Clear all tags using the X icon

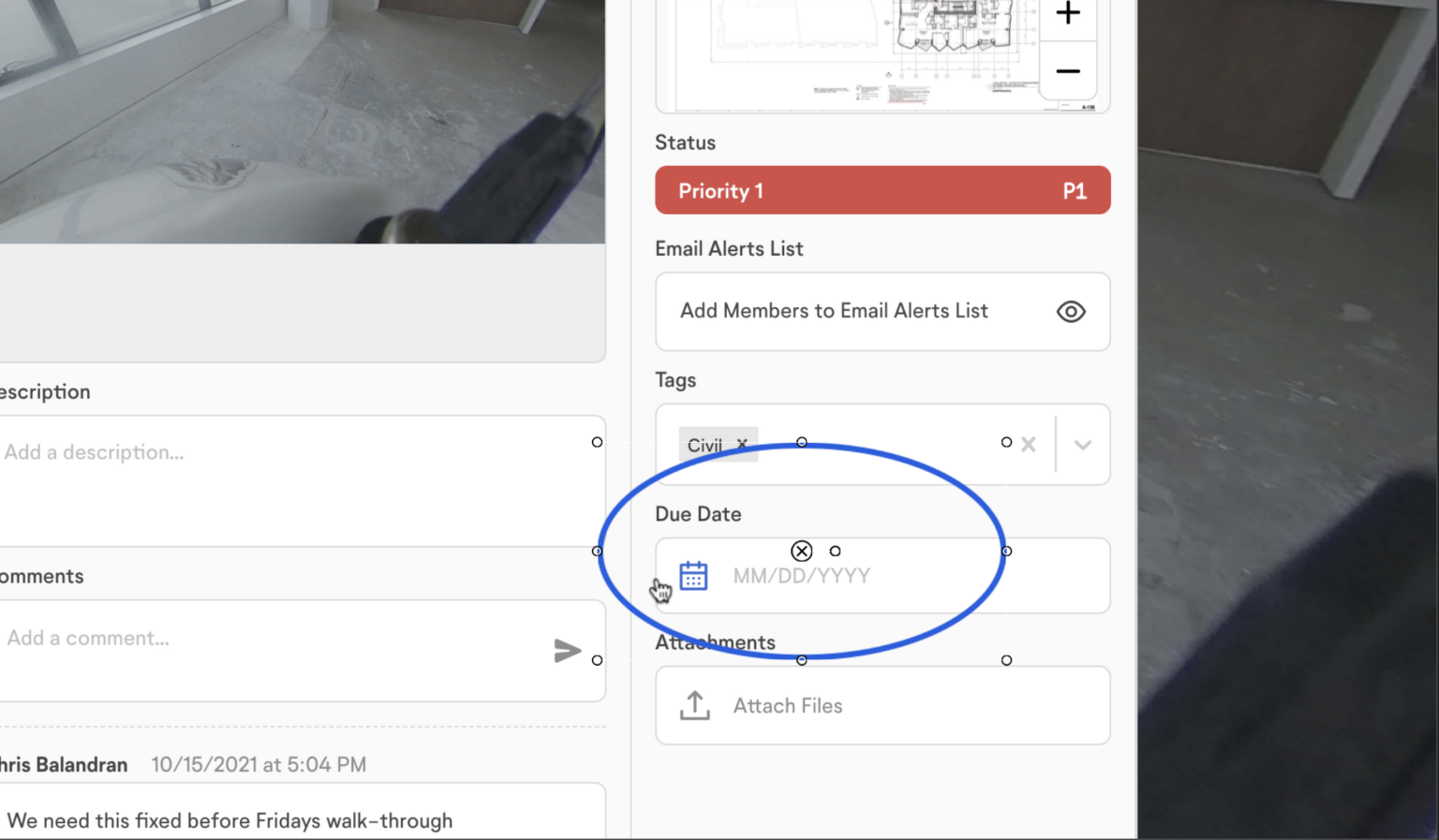pyautogui.click(x=1028, y=444)
